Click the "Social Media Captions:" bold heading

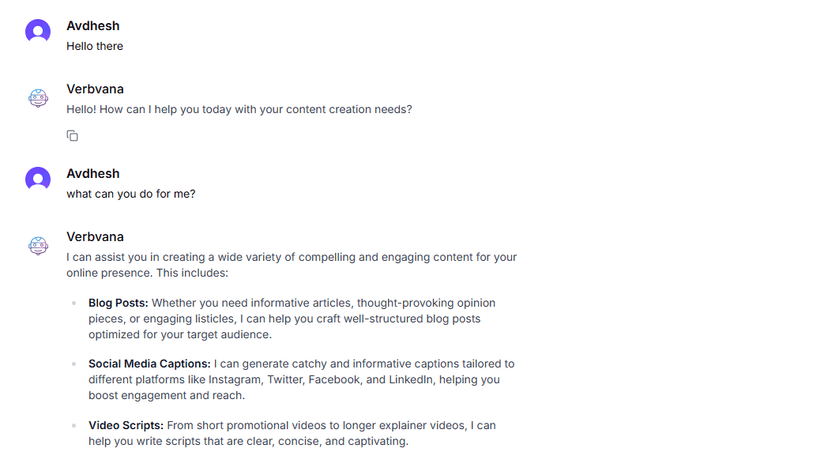tap(149, 364)
